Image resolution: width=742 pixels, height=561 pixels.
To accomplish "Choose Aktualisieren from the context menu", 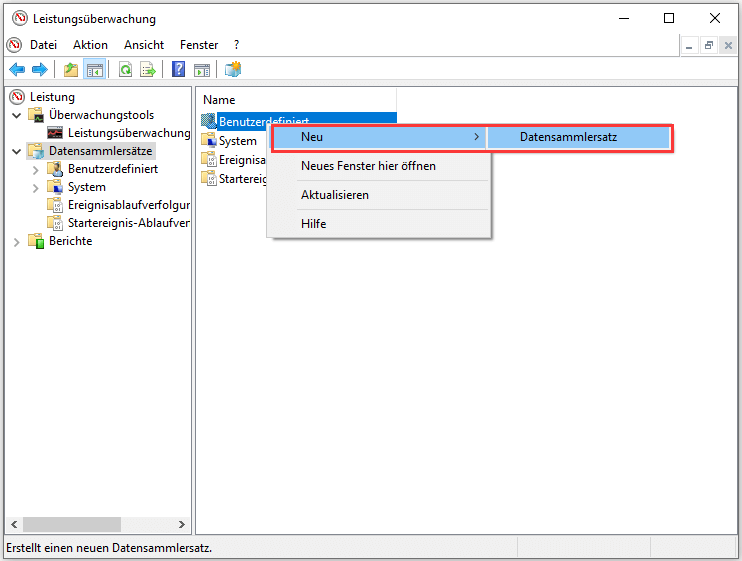I will [335, 195].
